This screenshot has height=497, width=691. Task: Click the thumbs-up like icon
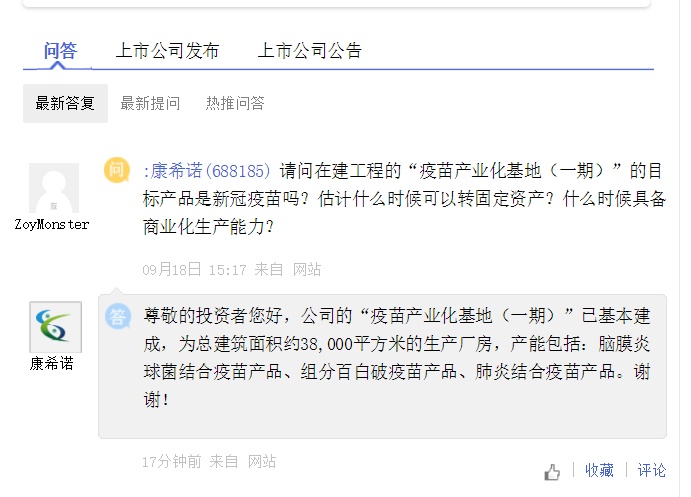pos(552,472)
